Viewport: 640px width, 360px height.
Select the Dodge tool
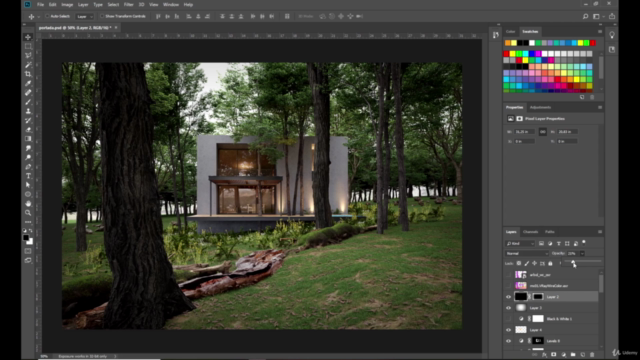click(x=28, y=157)
